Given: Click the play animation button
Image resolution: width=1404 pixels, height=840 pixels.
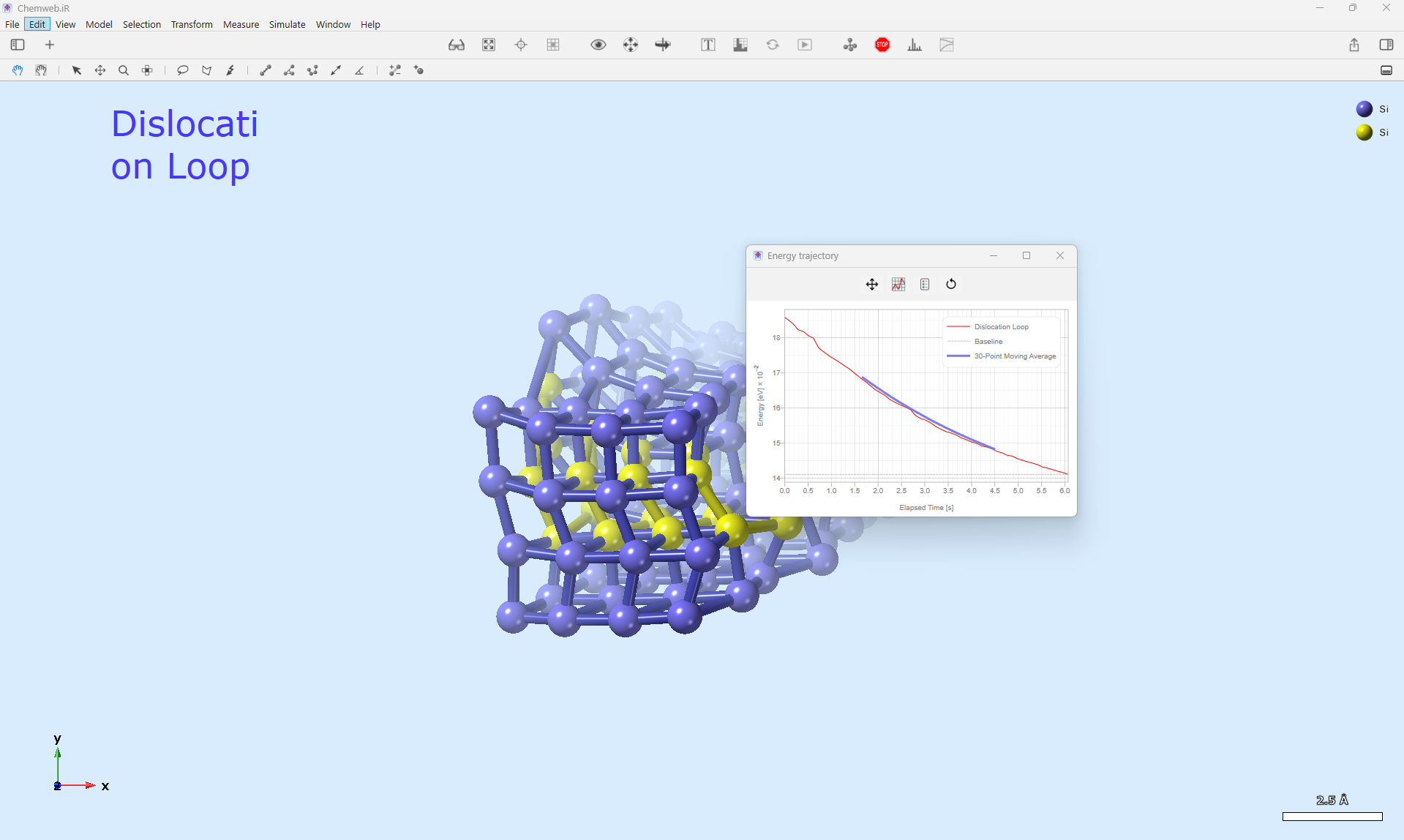Looking at the screenshot, I should 805,45.
